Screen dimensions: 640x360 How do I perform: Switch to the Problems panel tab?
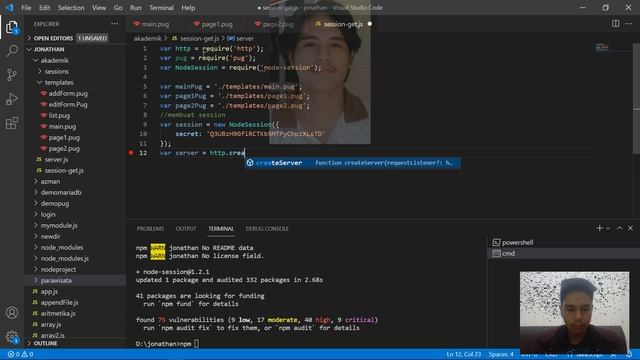[150, 229]
